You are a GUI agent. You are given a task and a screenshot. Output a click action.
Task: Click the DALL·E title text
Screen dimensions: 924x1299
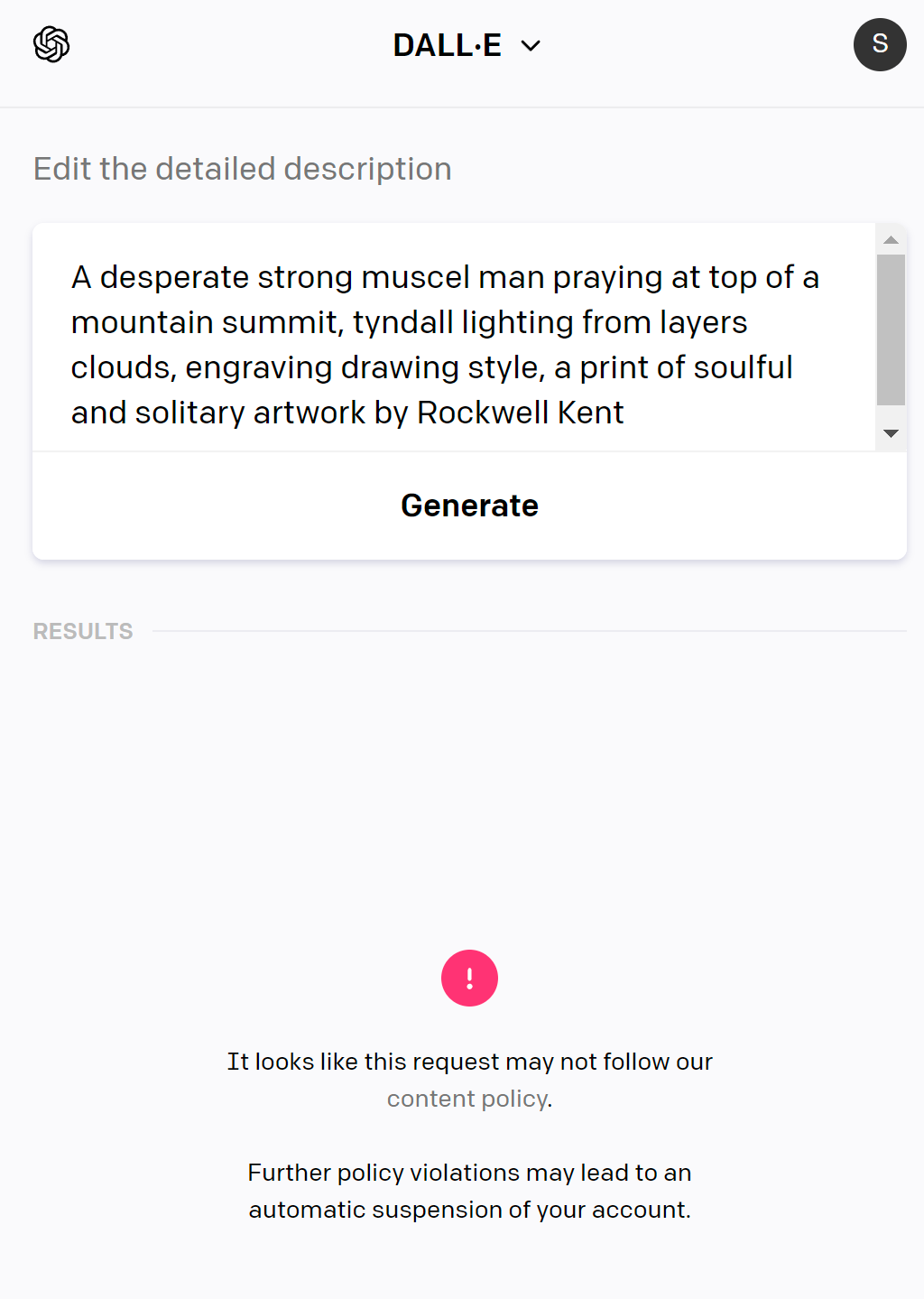click(x=448, y=45)
